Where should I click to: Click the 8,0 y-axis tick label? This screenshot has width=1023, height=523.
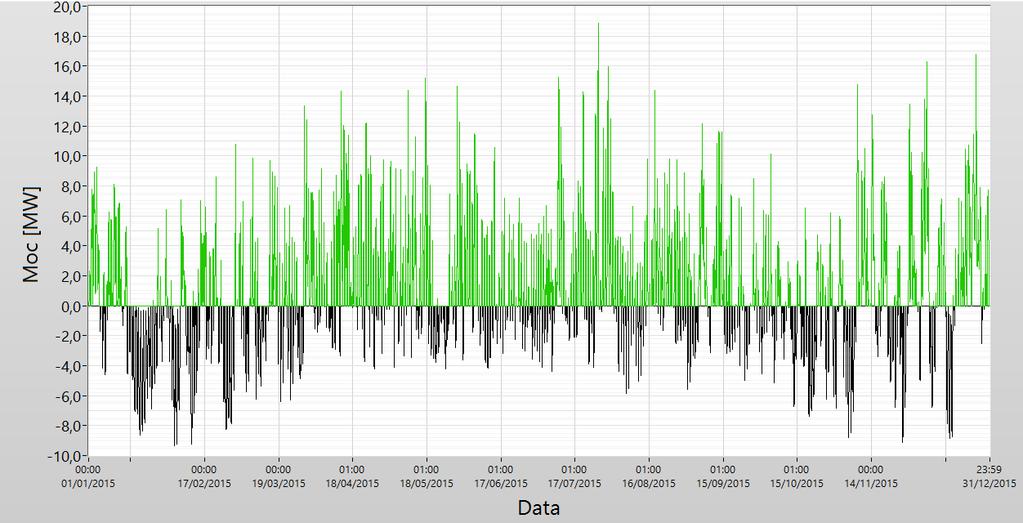click(71, 186)
